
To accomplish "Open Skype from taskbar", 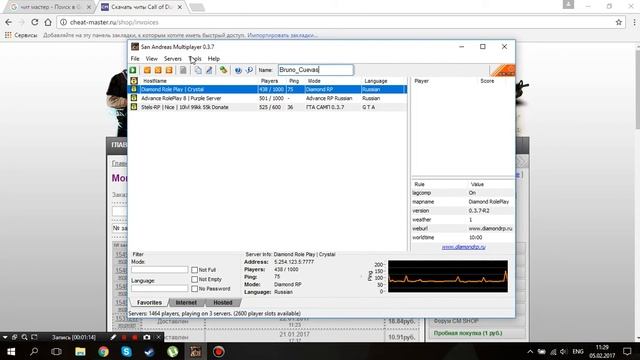I will pos(126,351).
